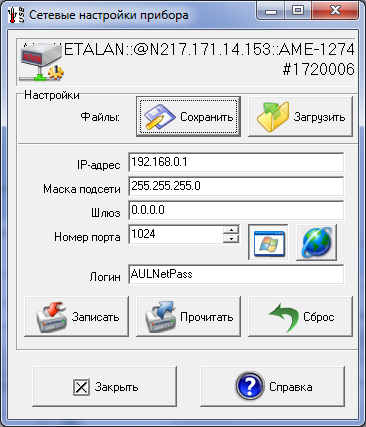Click the Шлюз field
The width and height of the screenshot is (366, 427).
236,210
